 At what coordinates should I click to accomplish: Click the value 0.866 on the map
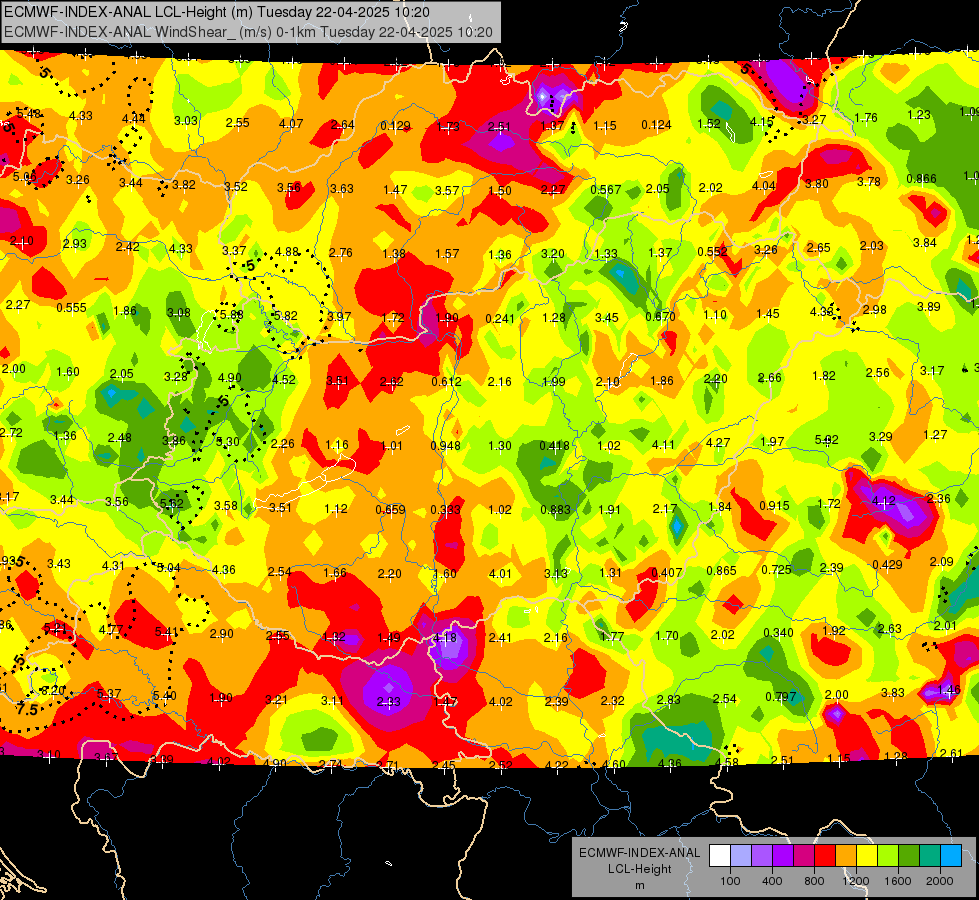922,179
